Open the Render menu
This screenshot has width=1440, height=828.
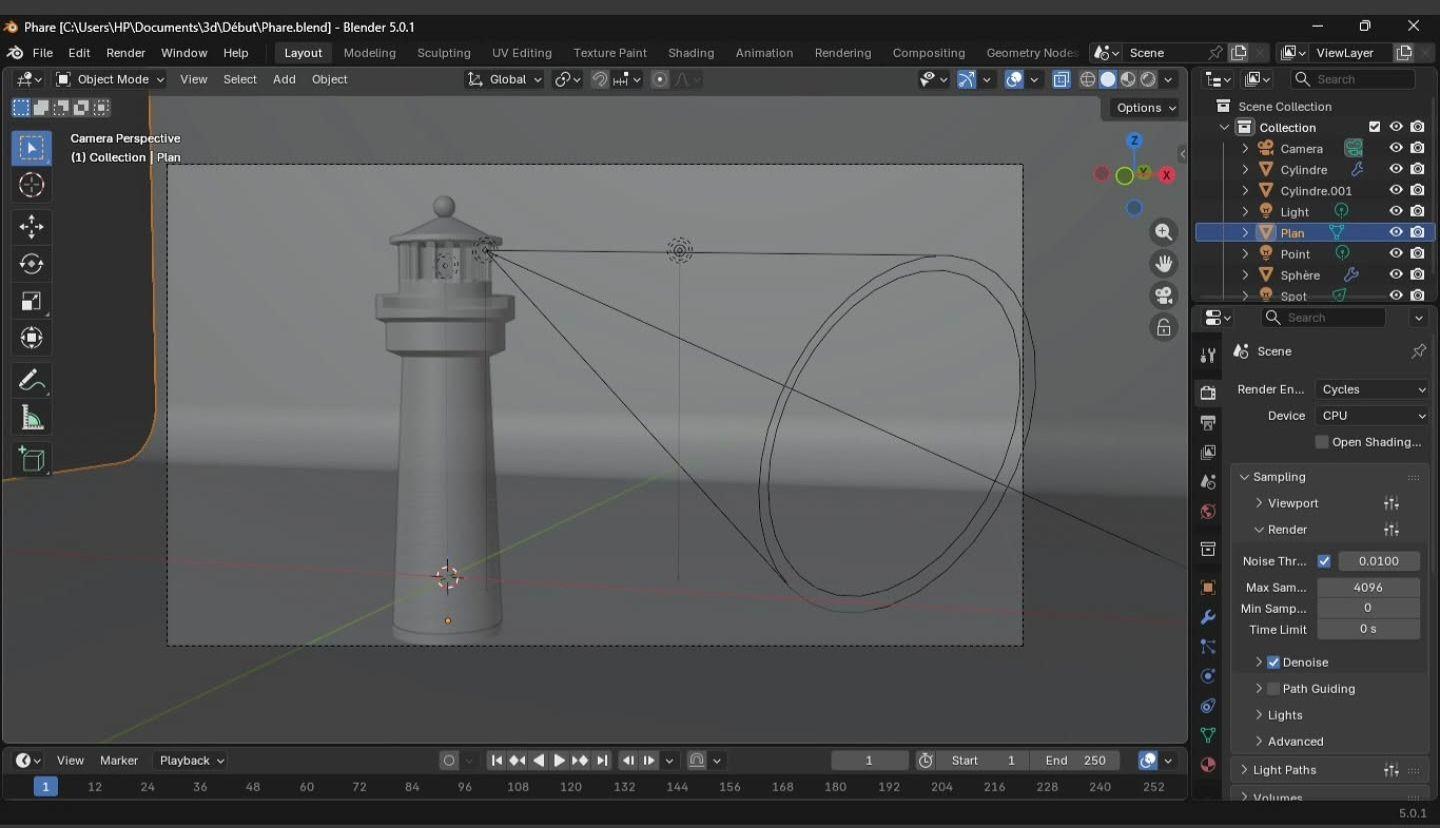pyautogui.click(x=125, y=53)
